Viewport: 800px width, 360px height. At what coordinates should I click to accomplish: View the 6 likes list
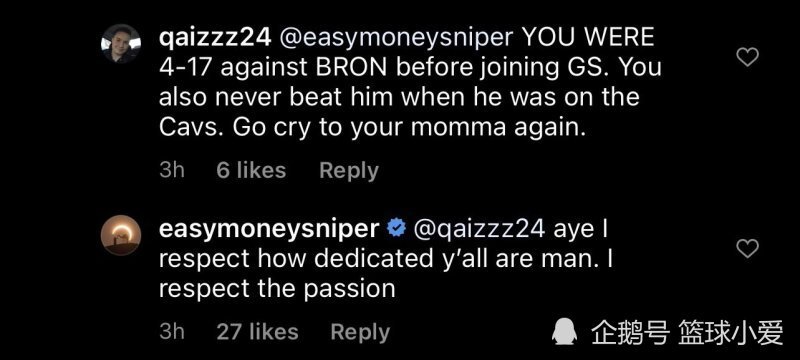pyautogui.click(x=251, y=170)
